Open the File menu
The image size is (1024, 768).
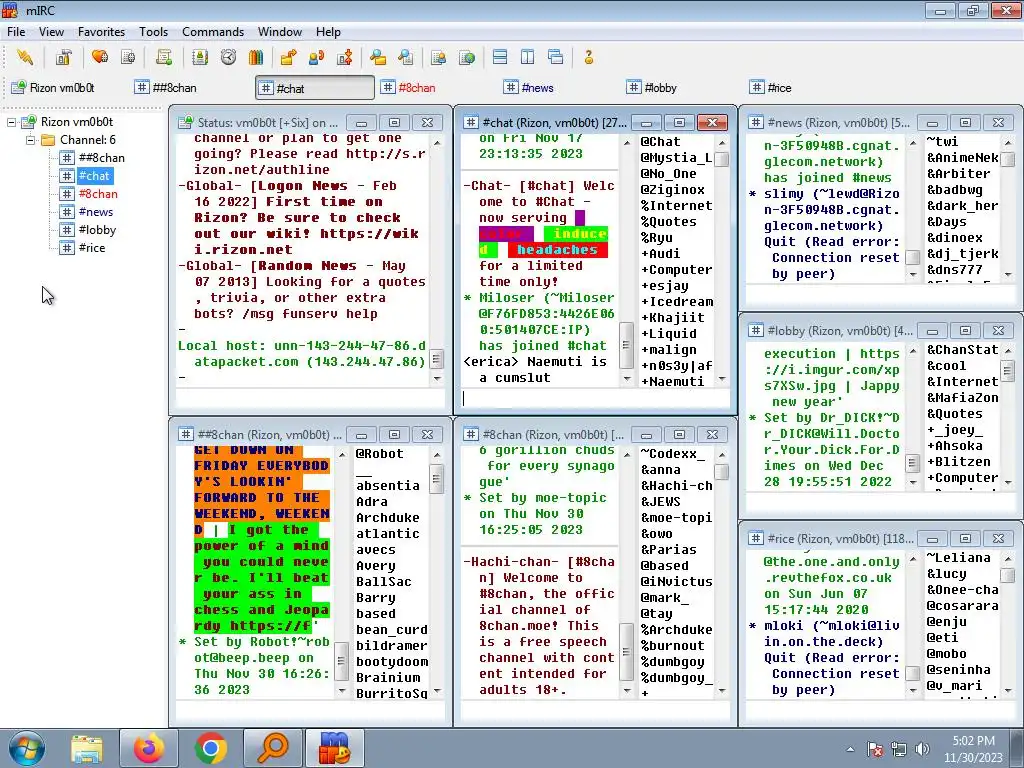point(16,31)
